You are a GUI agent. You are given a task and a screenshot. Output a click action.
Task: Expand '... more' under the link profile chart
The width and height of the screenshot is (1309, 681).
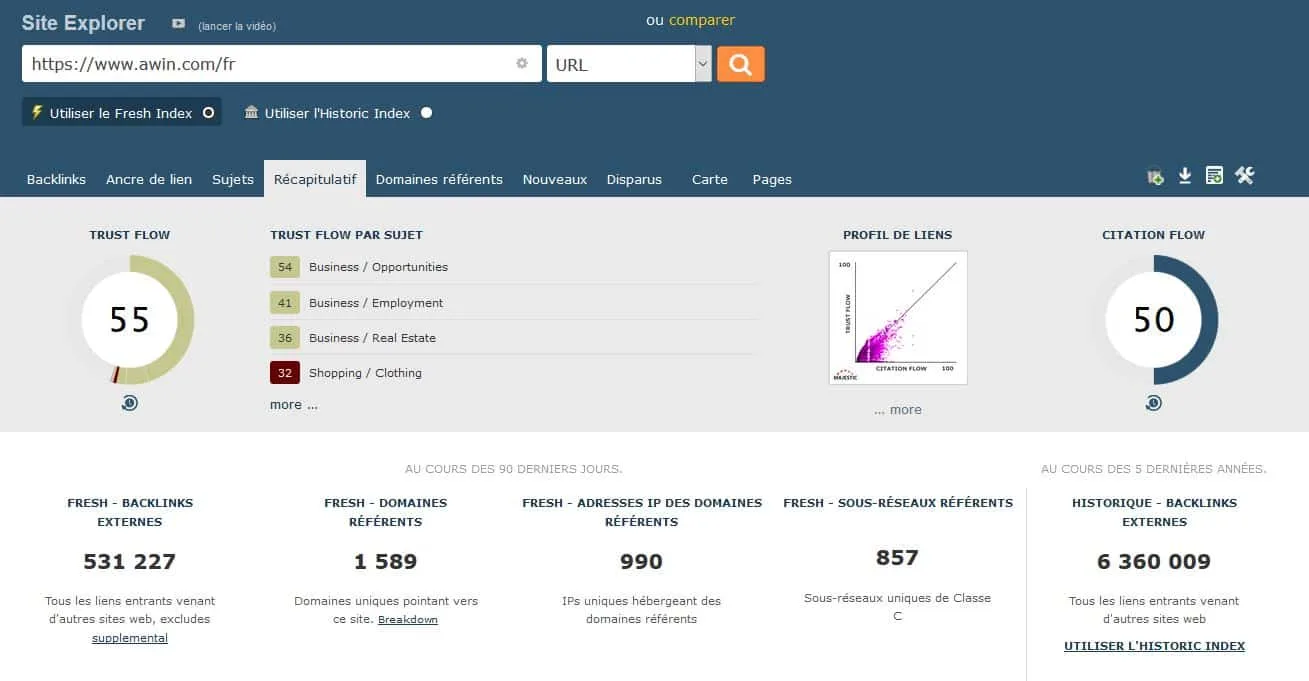tap(898, 410)
